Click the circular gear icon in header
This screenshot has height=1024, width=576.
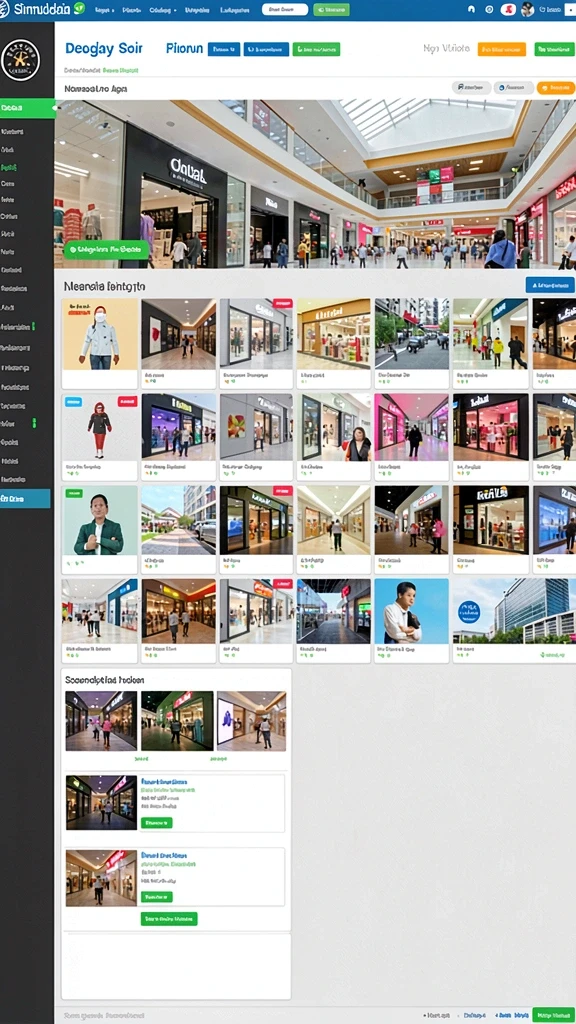click(x=489, y=10)
